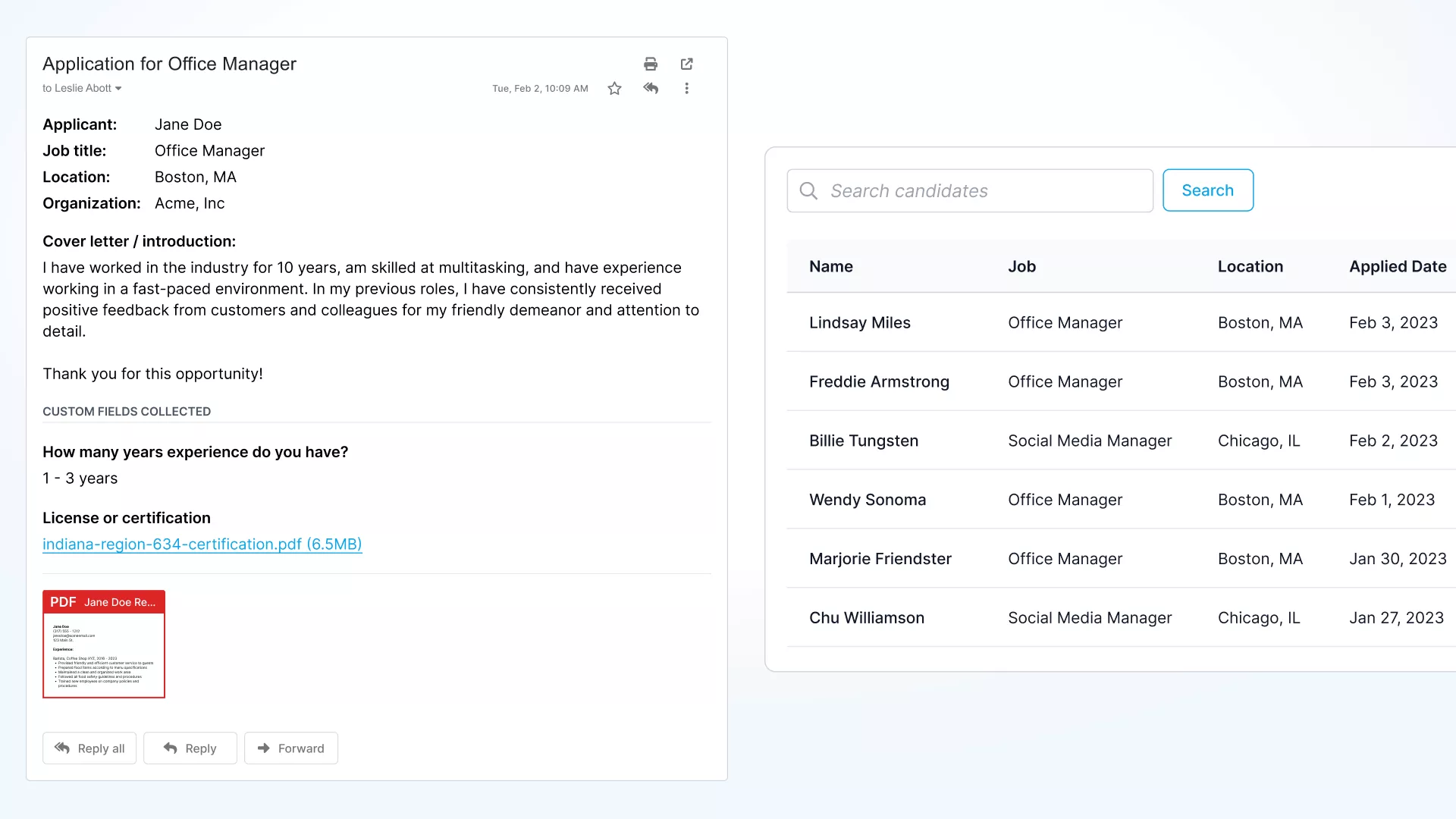Expand recipient details next to Leslie Abott
The width and height of the screenshot is (1456, 819).
click(x=118, y=89)
